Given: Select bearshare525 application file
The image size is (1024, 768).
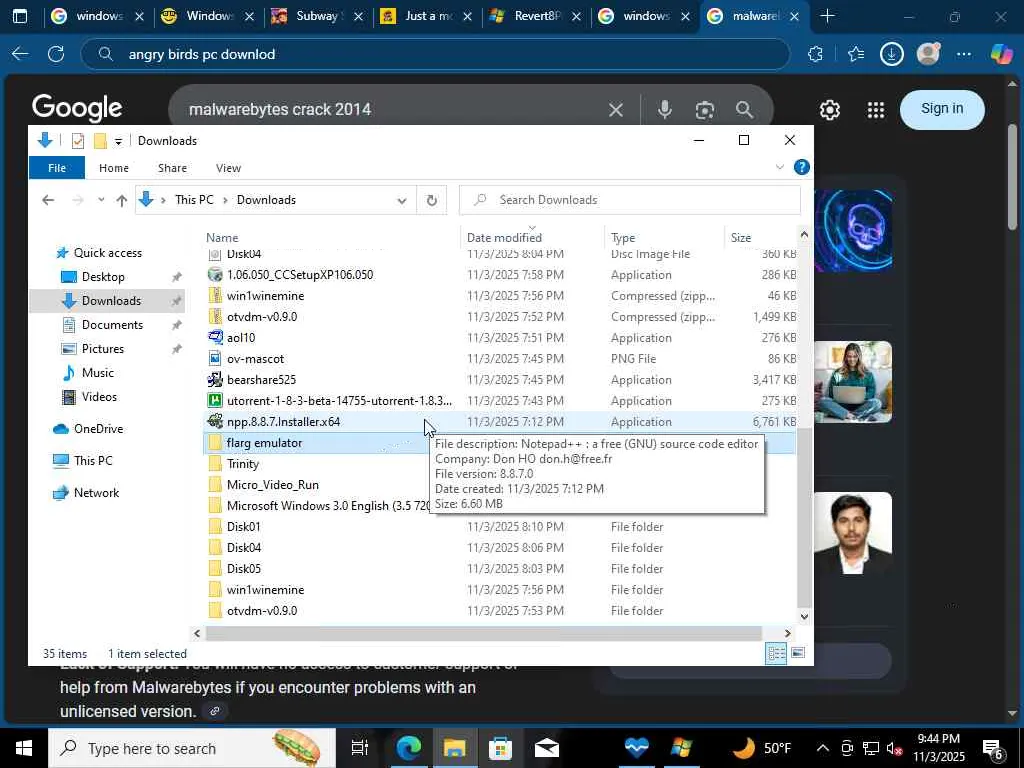Looking at the screenshot, I should pos(261,379).
